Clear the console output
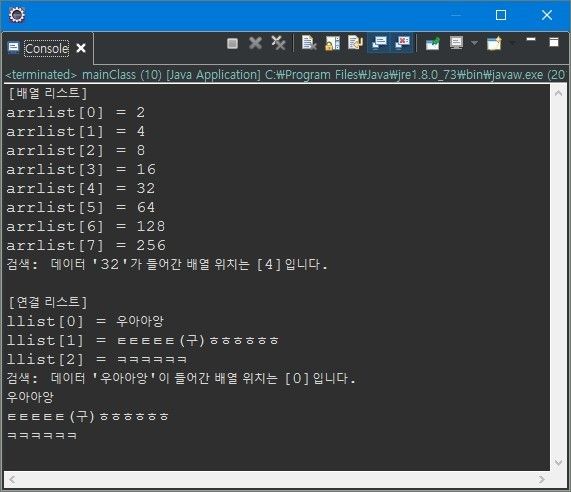The image size is (571, 492). (x=309, y=43)
